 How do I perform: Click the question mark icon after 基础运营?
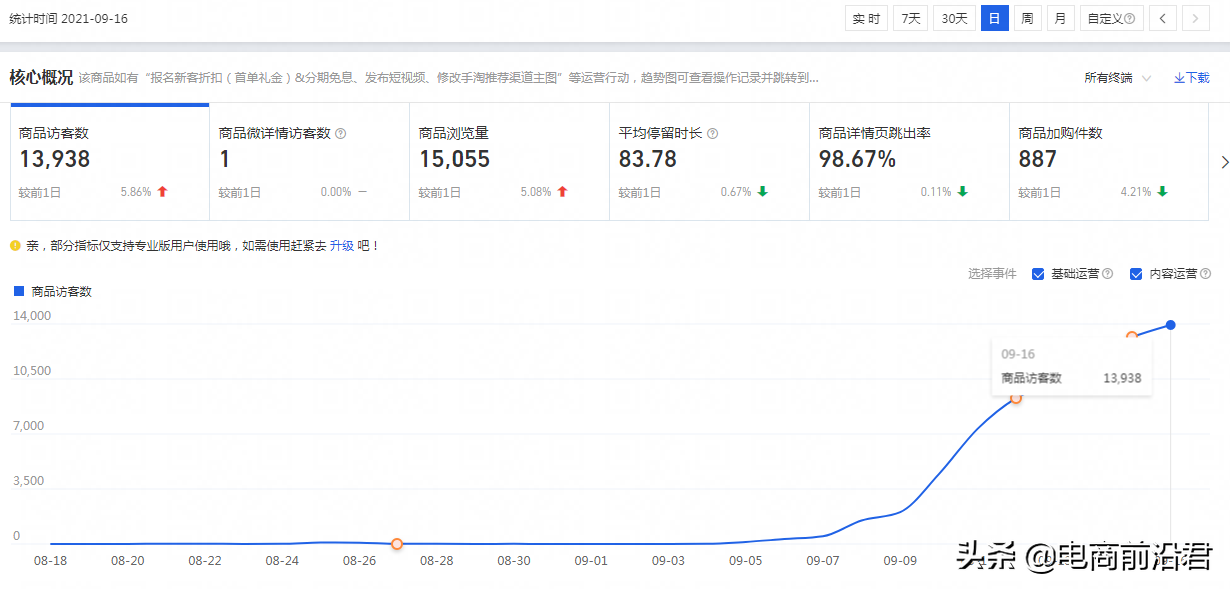coord(1107,273)
